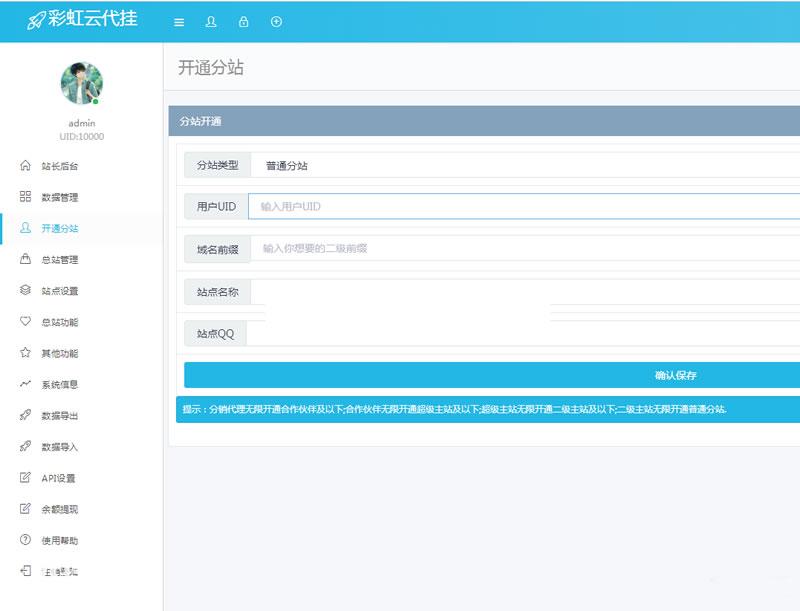This screenshot has height=611, width=800.
Task: Click the lock icon in top bar
Action: pos(243,22)
